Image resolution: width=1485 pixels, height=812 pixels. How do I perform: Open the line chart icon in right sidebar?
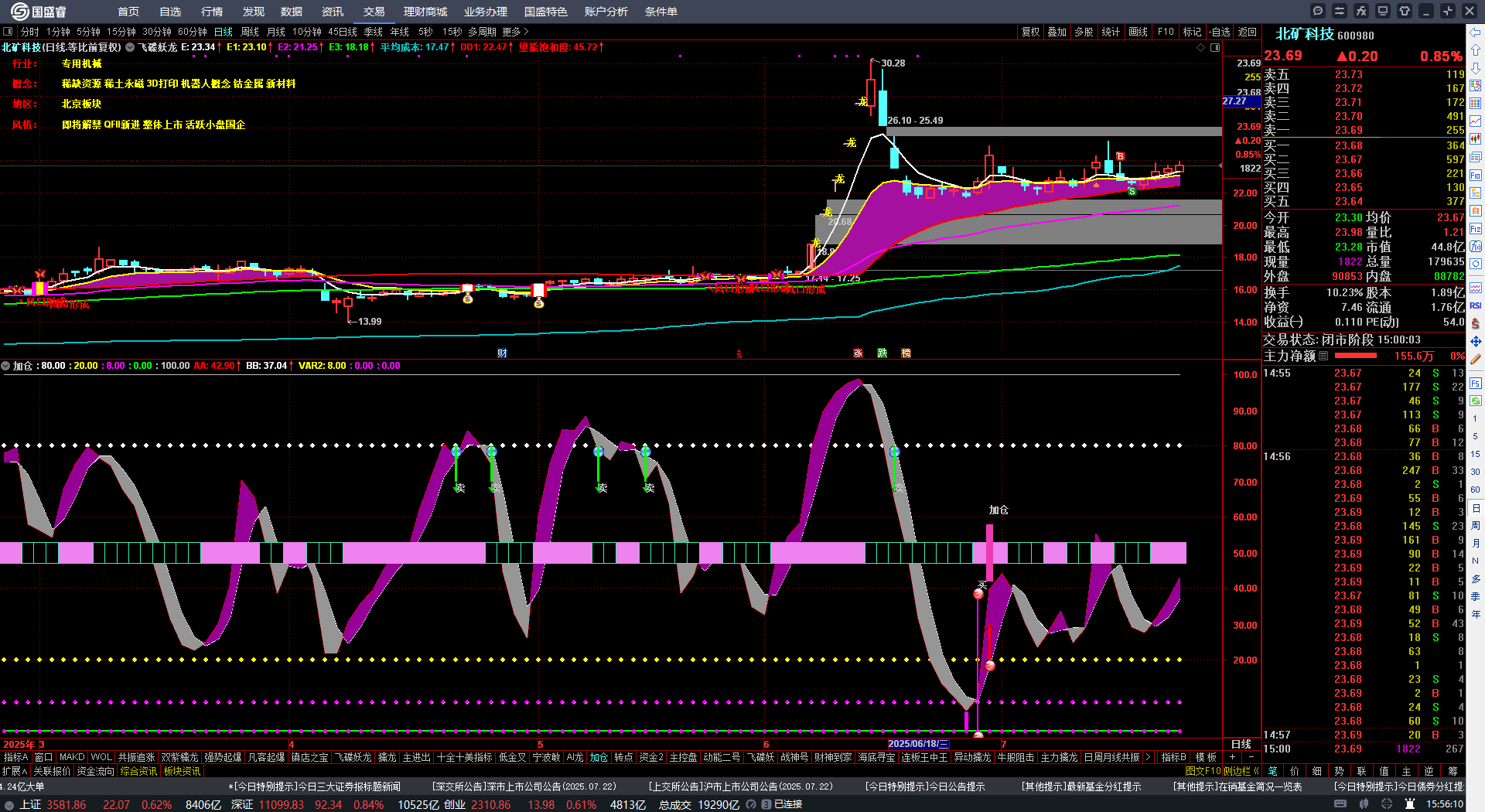click(x=1476, y=121)
